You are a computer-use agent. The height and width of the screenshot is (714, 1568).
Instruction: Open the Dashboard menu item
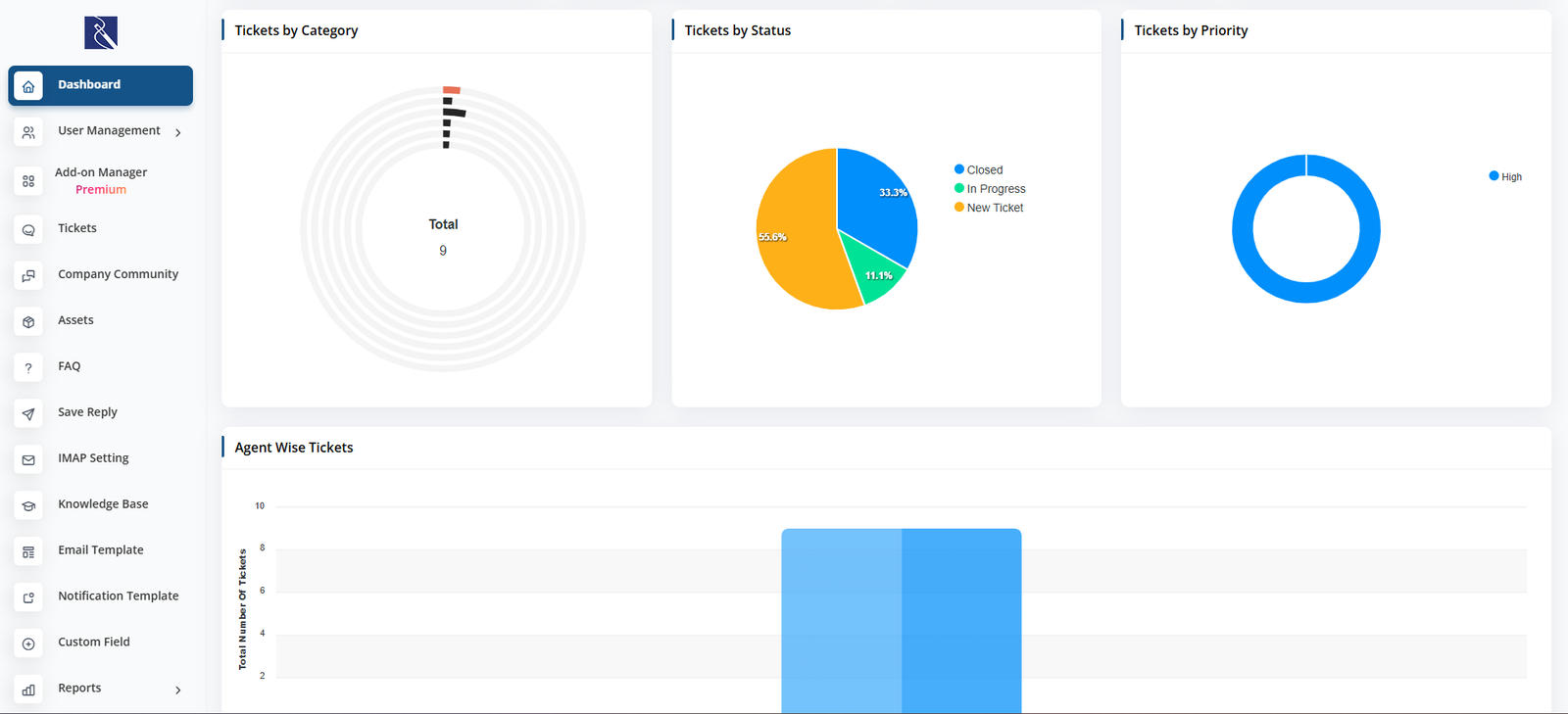point(101,85)
